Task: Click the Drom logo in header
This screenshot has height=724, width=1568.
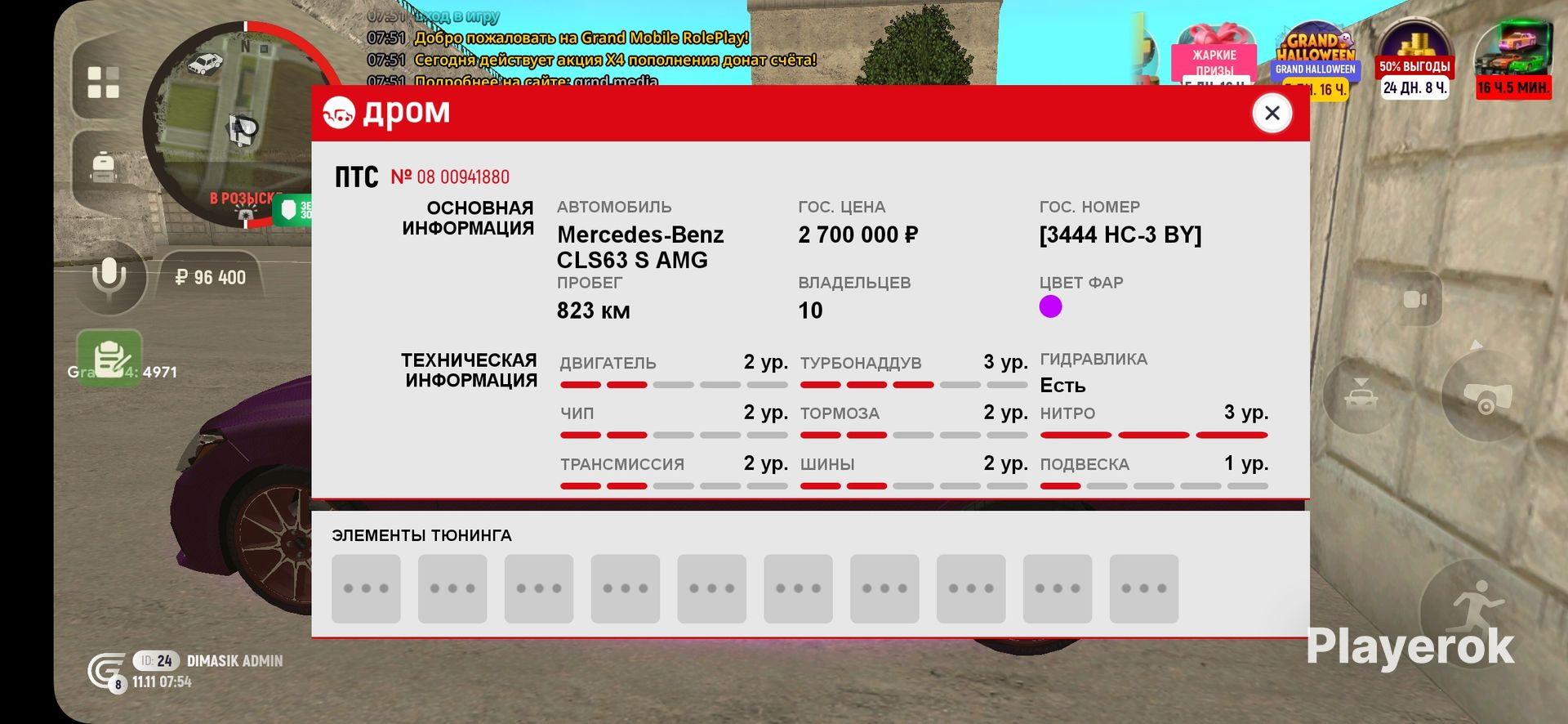Action: [x=386, y=113]
